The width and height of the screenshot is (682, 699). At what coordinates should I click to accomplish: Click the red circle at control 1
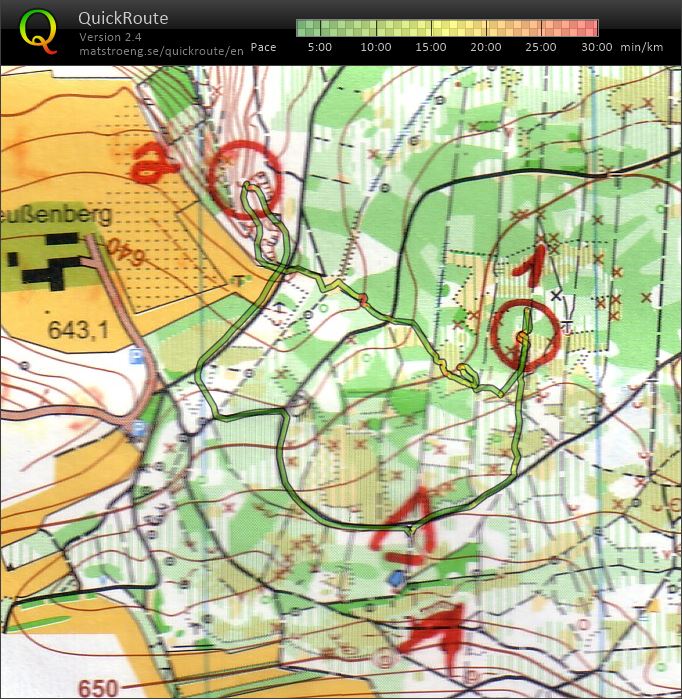[x=525, y=333]
